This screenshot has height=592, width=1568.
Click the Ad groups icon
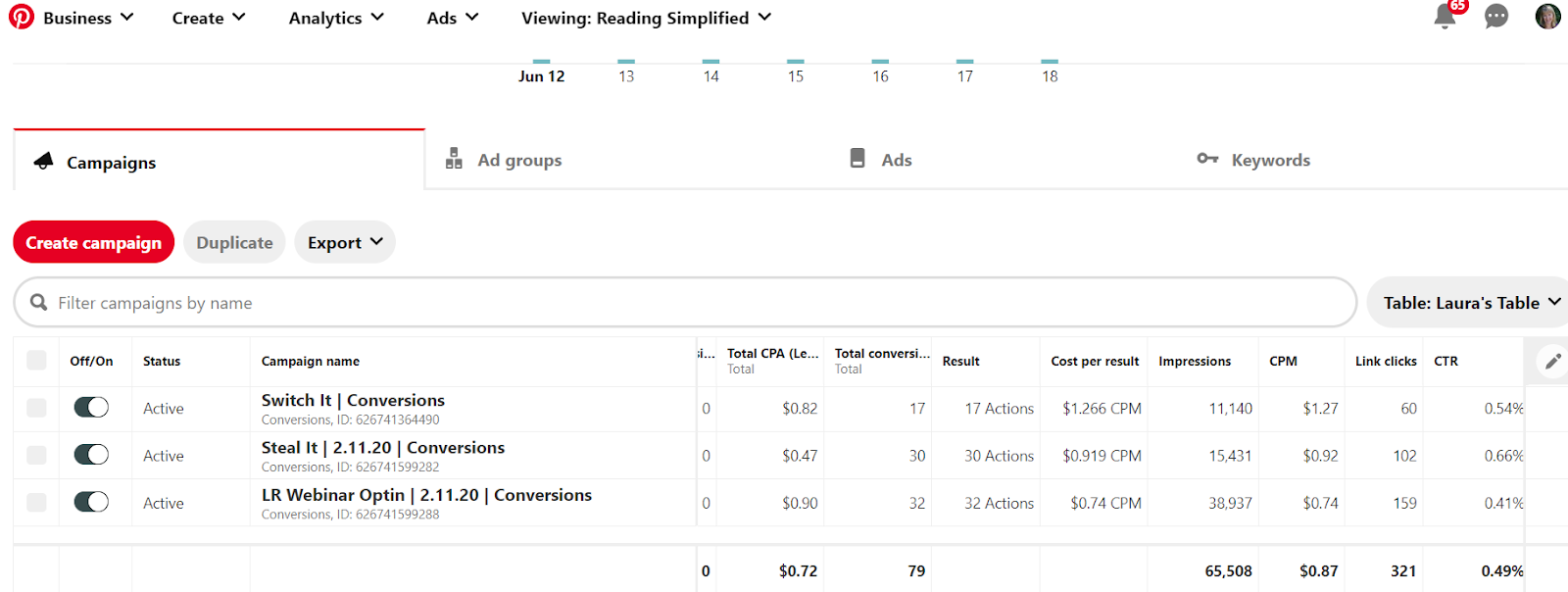point(454,159)
